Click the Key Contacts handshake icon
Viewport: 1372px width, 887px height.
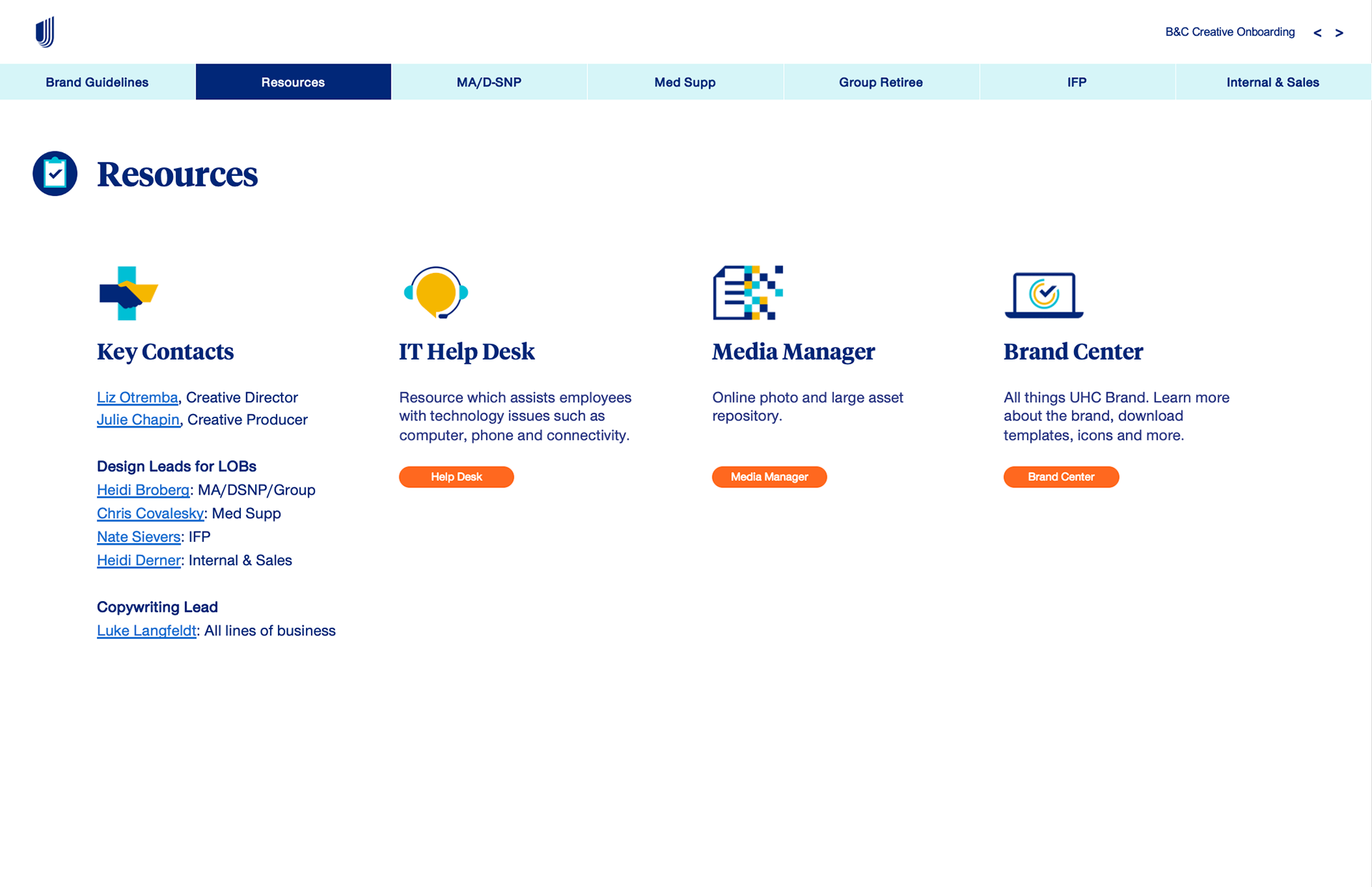tap(129, 293)
